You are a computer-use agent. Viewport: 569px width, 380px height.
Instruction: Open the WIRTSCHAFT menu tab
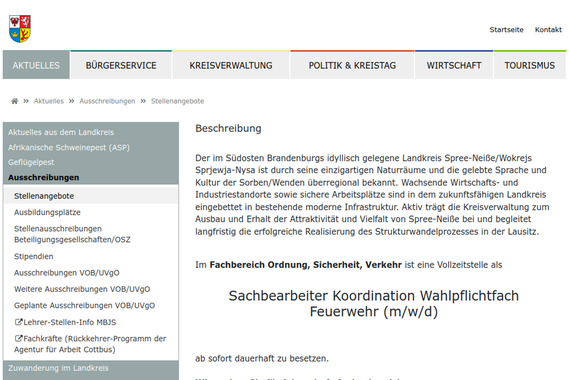coord(454,65)
